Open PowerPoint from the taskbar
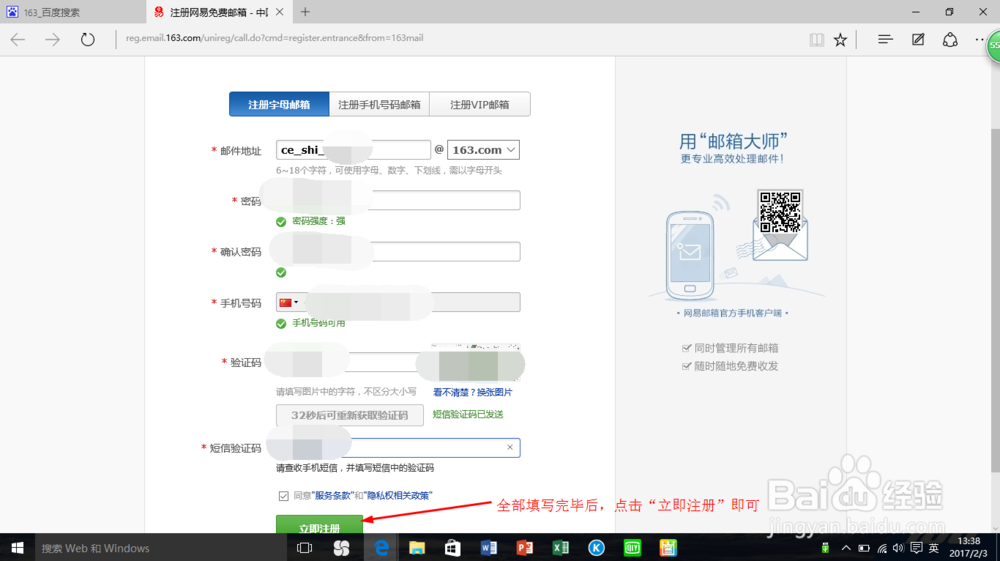This screenshot has width=1000, height=561. 524,548
